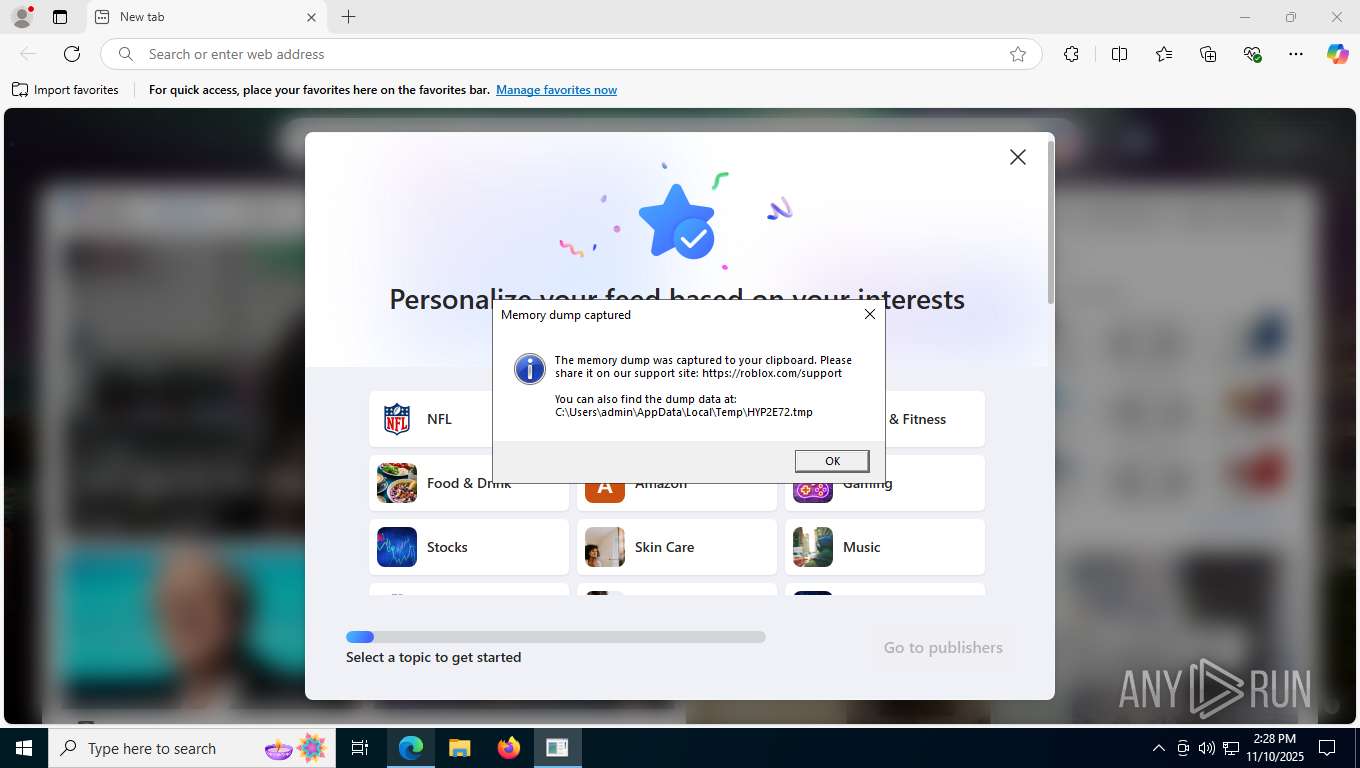Open the Favorites list icon

click(1164, 54)
